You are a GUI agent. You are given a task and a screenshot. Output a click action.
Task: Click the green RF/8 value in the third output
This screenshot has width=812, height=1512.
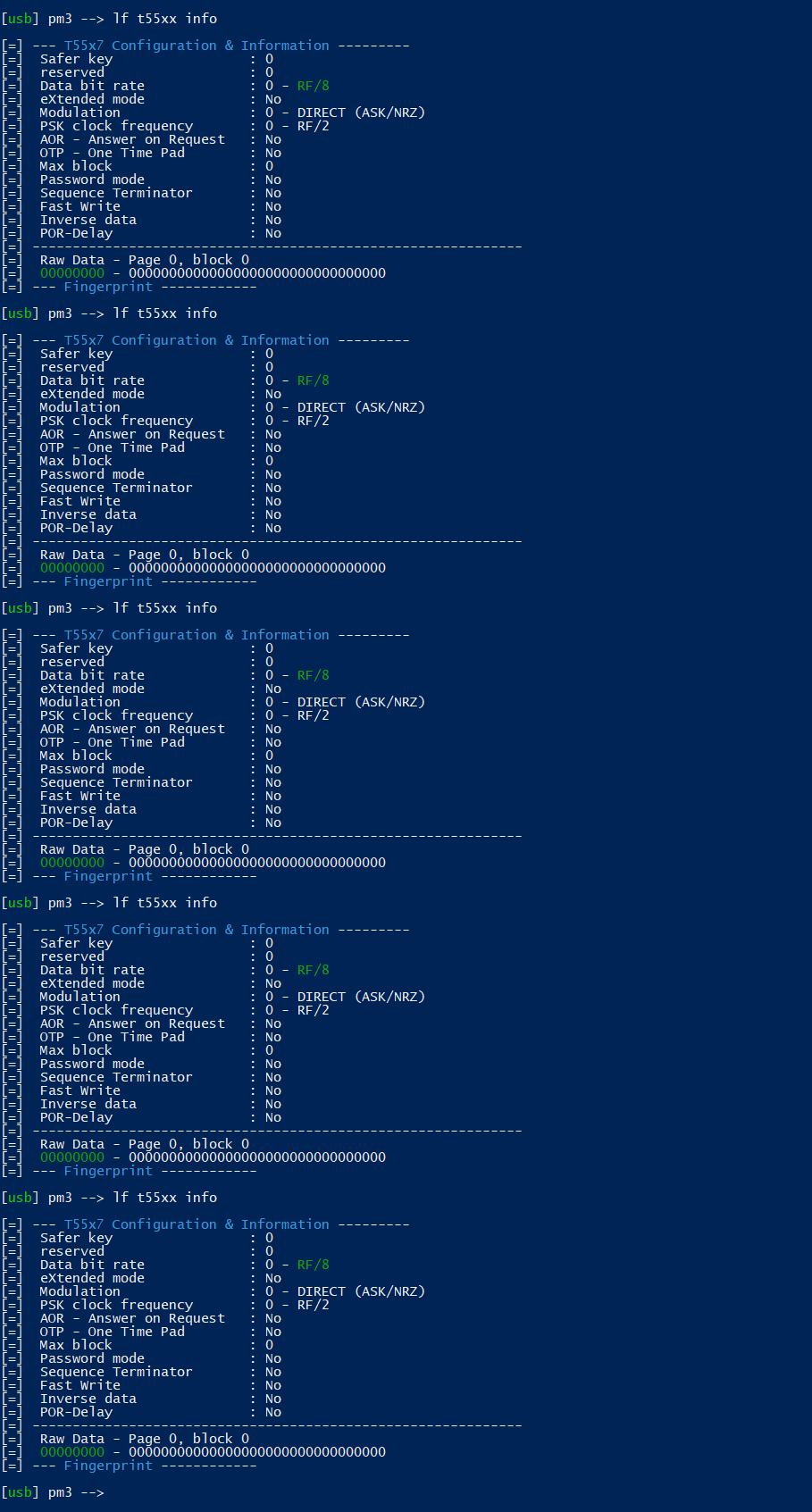point(313,675)
